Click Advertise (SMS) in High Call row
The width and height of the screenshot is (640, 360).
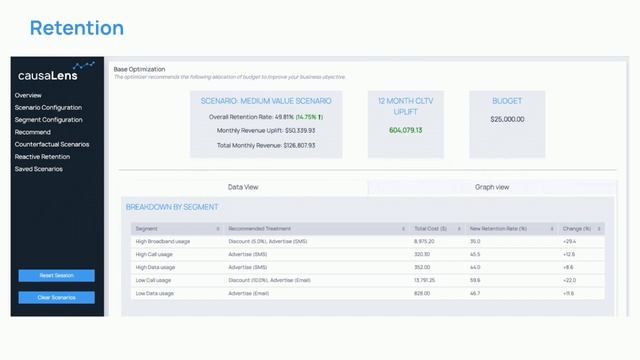247,254
